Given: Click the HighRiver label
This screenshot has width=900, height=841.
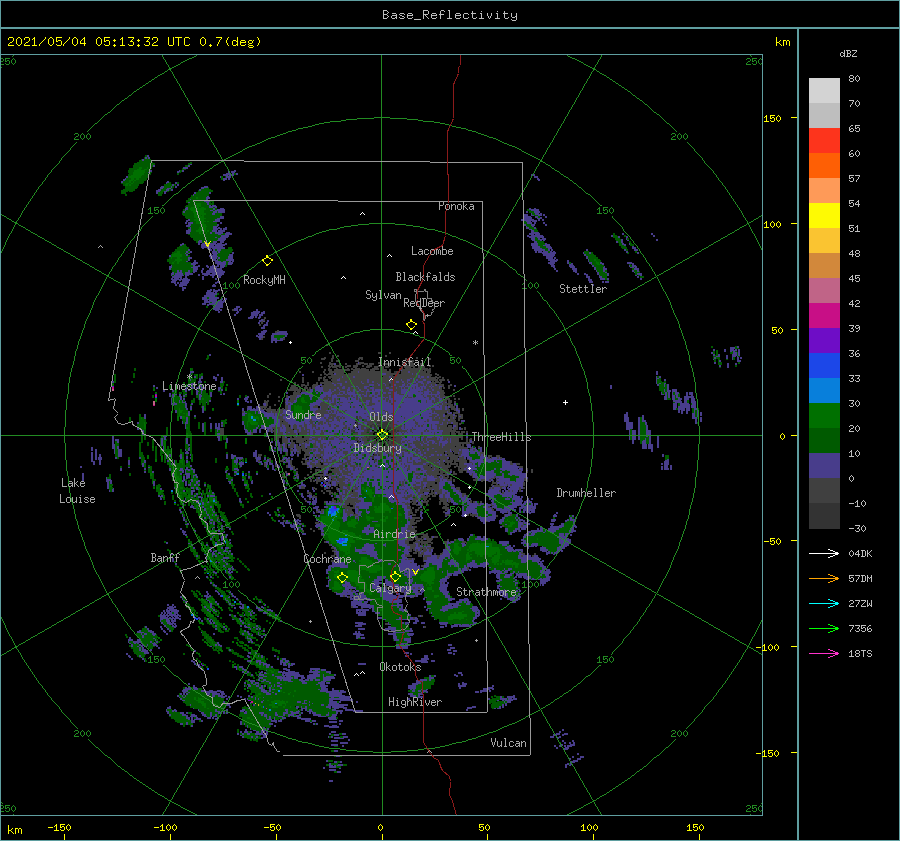Looking at the screenshot, I should pyautogui.click(x=415, y=702).
